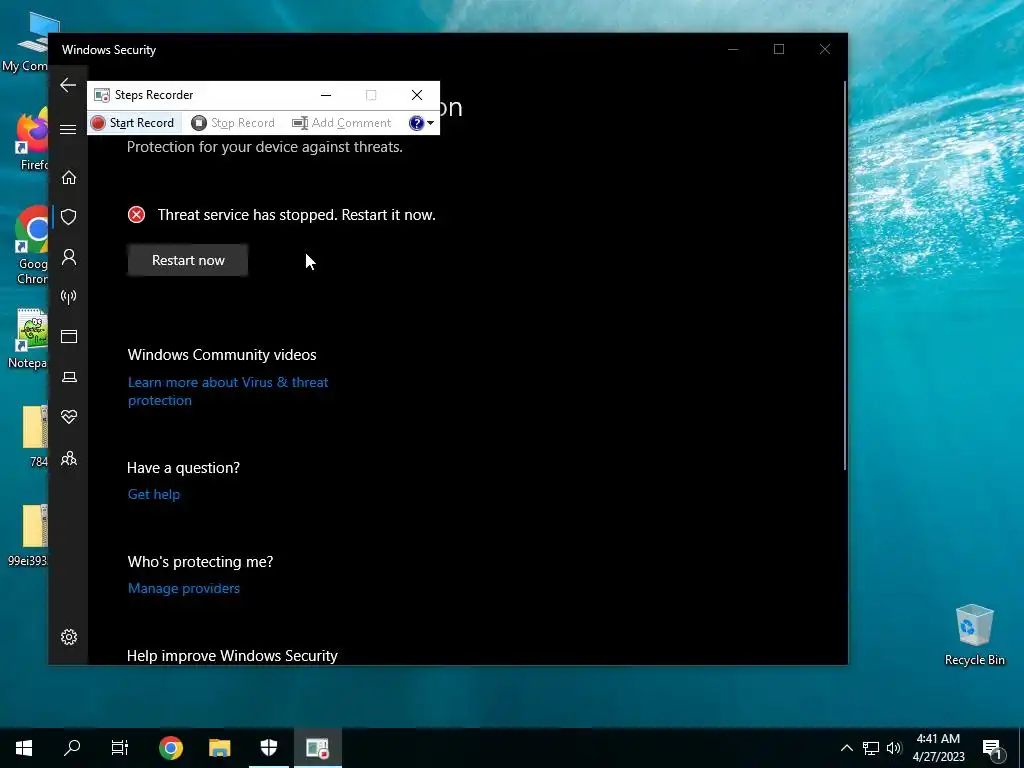The width and height of the screenshot is (1024, 768).
Task: Select the zip folder labeled 784 on desktop
Action: tap(34, 436)
